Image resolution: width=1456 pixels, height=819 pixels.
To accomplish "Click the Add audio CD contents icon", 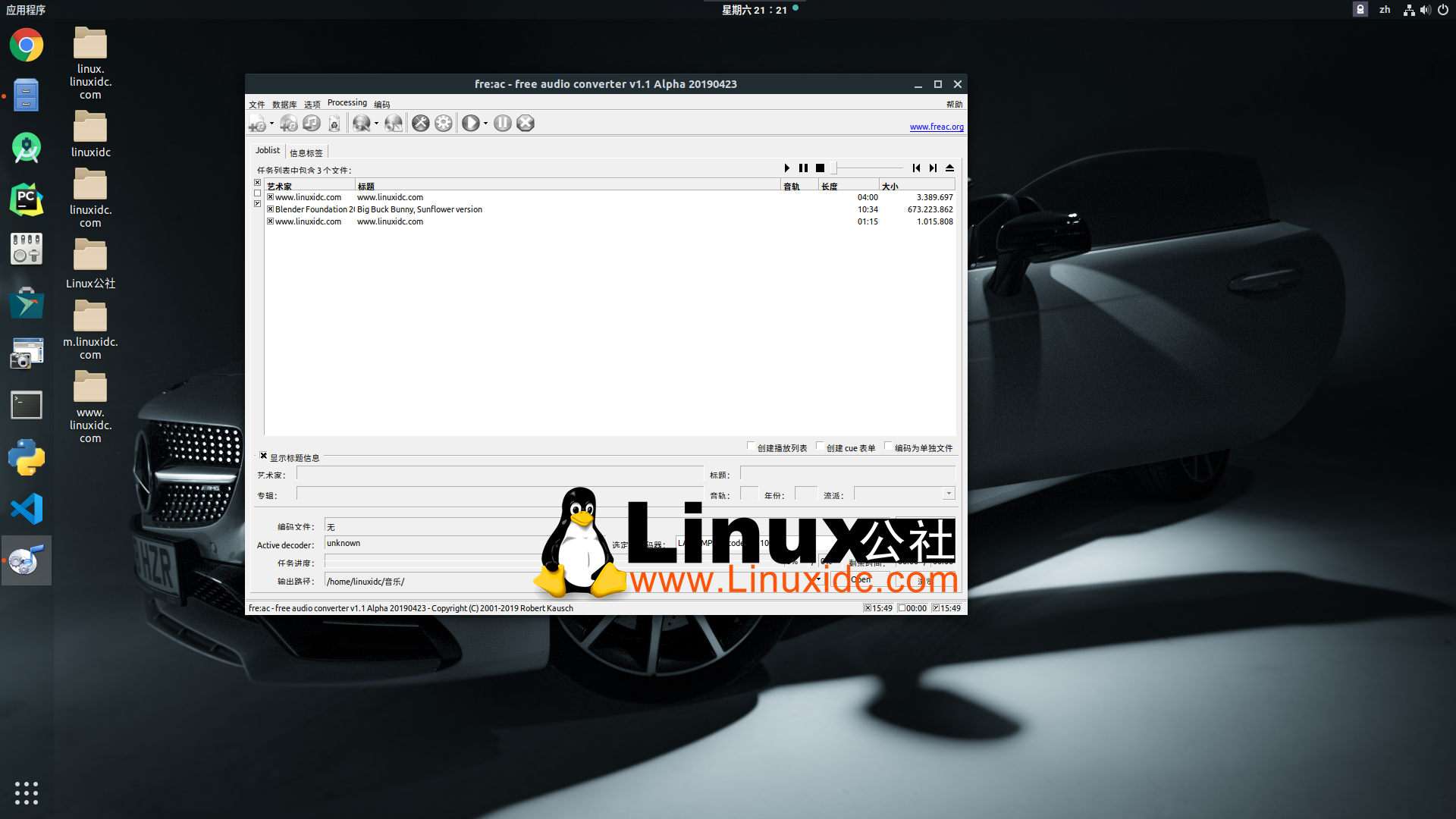I will 288,123.
